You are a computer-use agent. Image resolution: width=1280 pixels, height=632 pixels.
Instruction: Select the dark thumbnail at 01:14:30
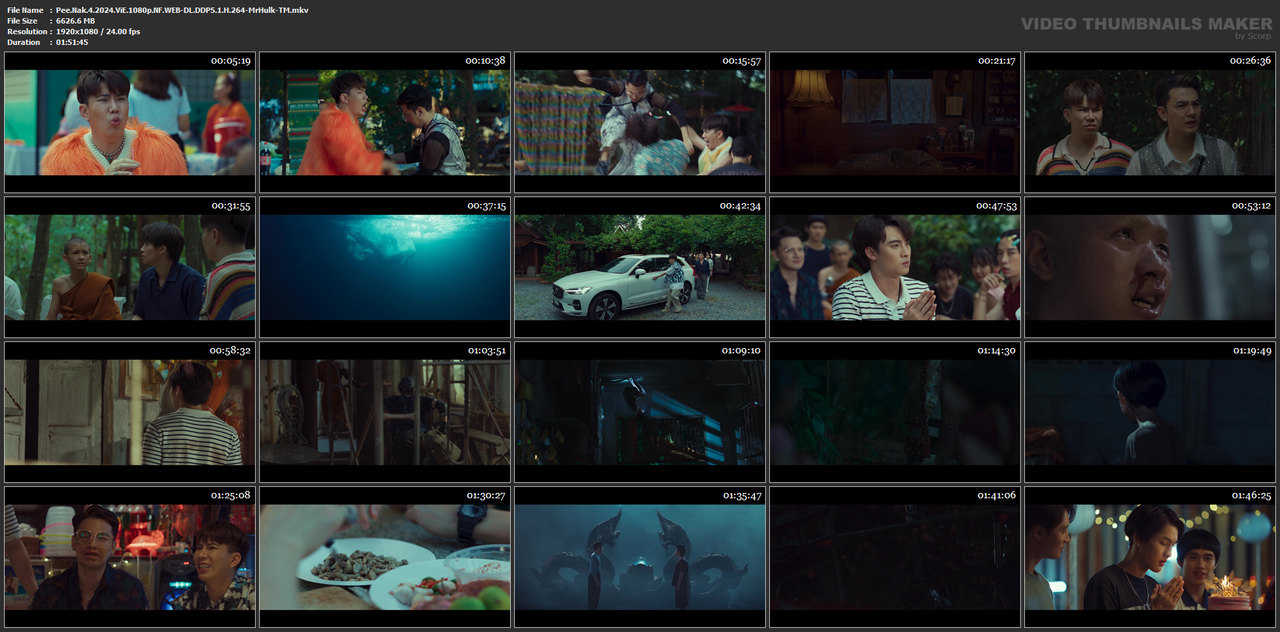pos(895,412)
